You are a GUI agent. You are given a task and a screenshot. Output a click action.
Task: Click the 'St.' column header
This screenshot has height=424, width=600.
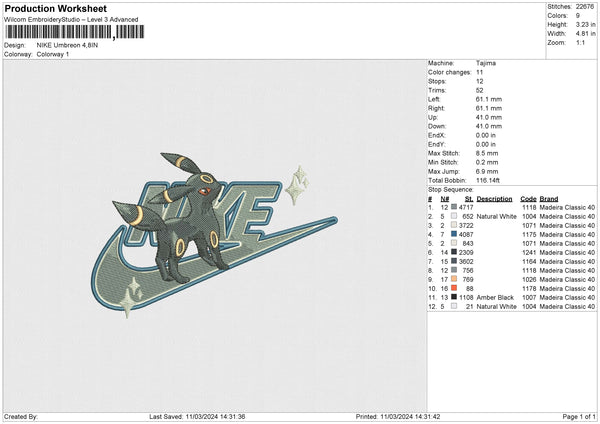coord(469,199)
